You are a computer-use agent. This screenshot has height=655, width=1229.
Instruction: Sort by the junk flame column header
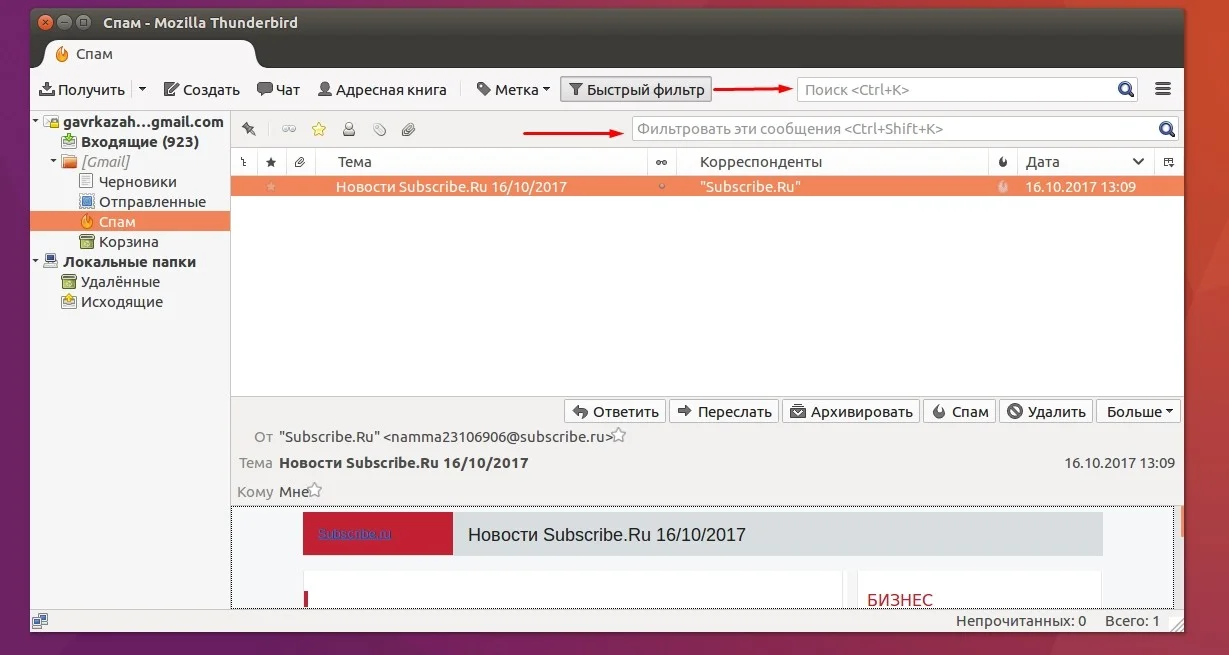tap(1003, 161)
